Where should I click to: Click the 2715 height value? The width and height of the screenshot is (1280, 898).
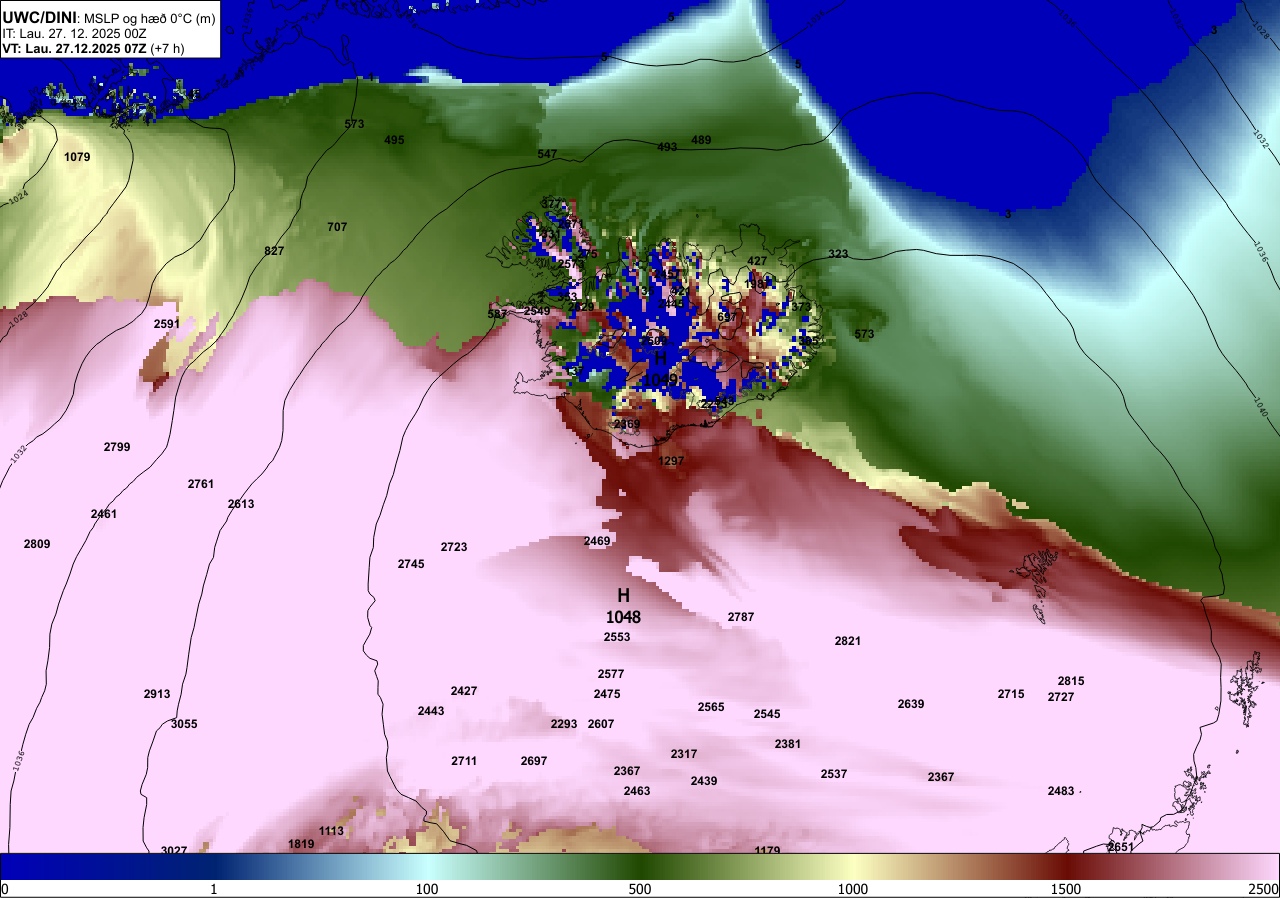tap(1011, 694)
